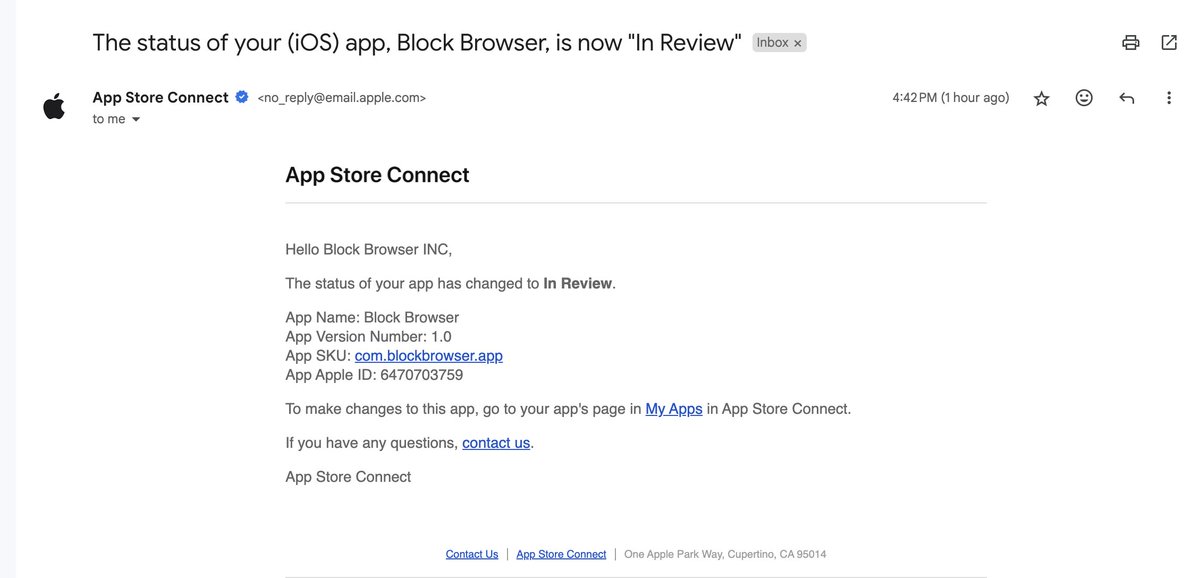Open the footer App Store Connect link
The image size is (1200, 578).
pyautogui.click(x=561, y=554)
